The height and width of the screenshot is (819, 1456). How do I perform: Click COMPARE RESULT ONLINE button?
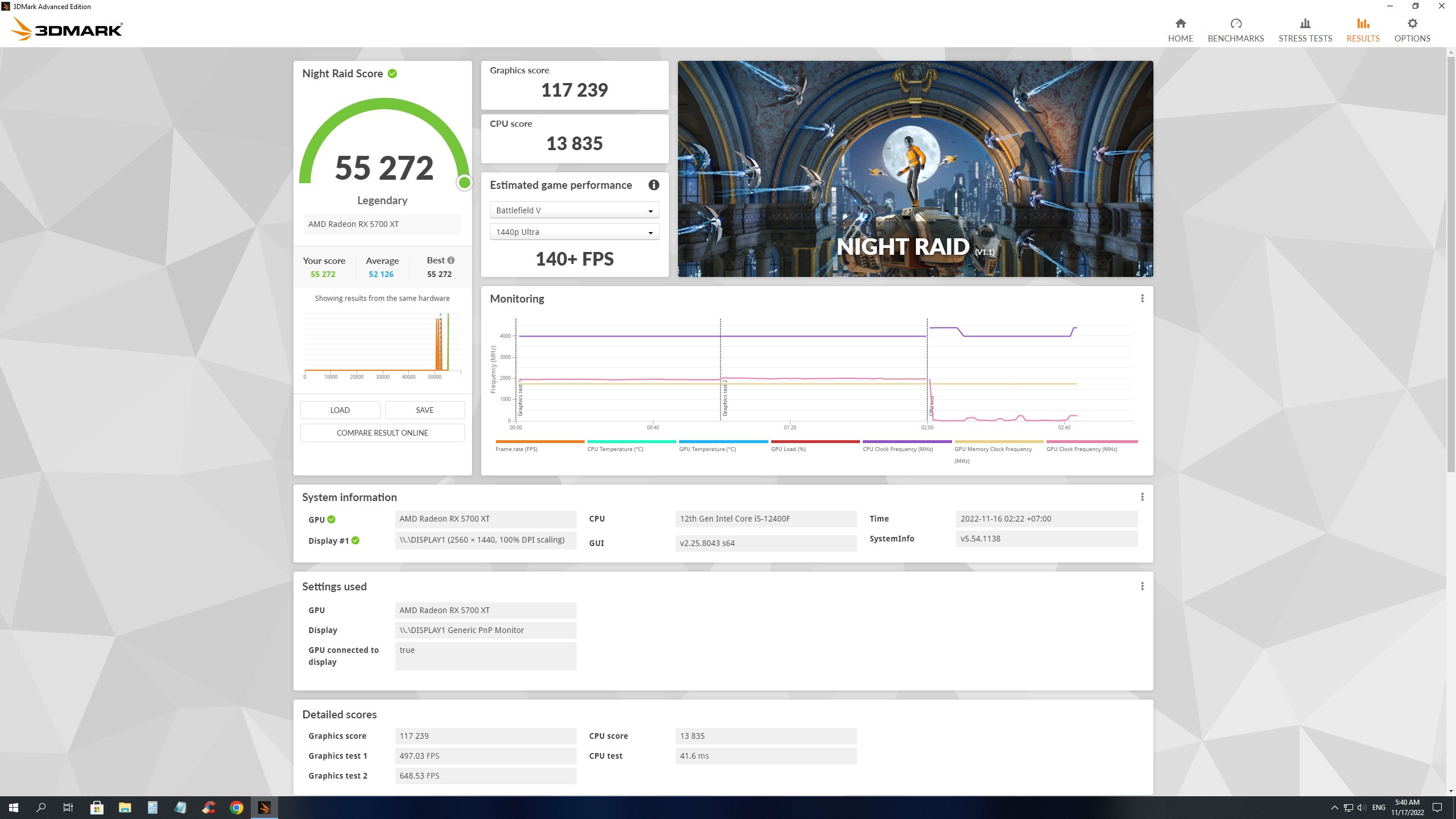pos(382,433)
